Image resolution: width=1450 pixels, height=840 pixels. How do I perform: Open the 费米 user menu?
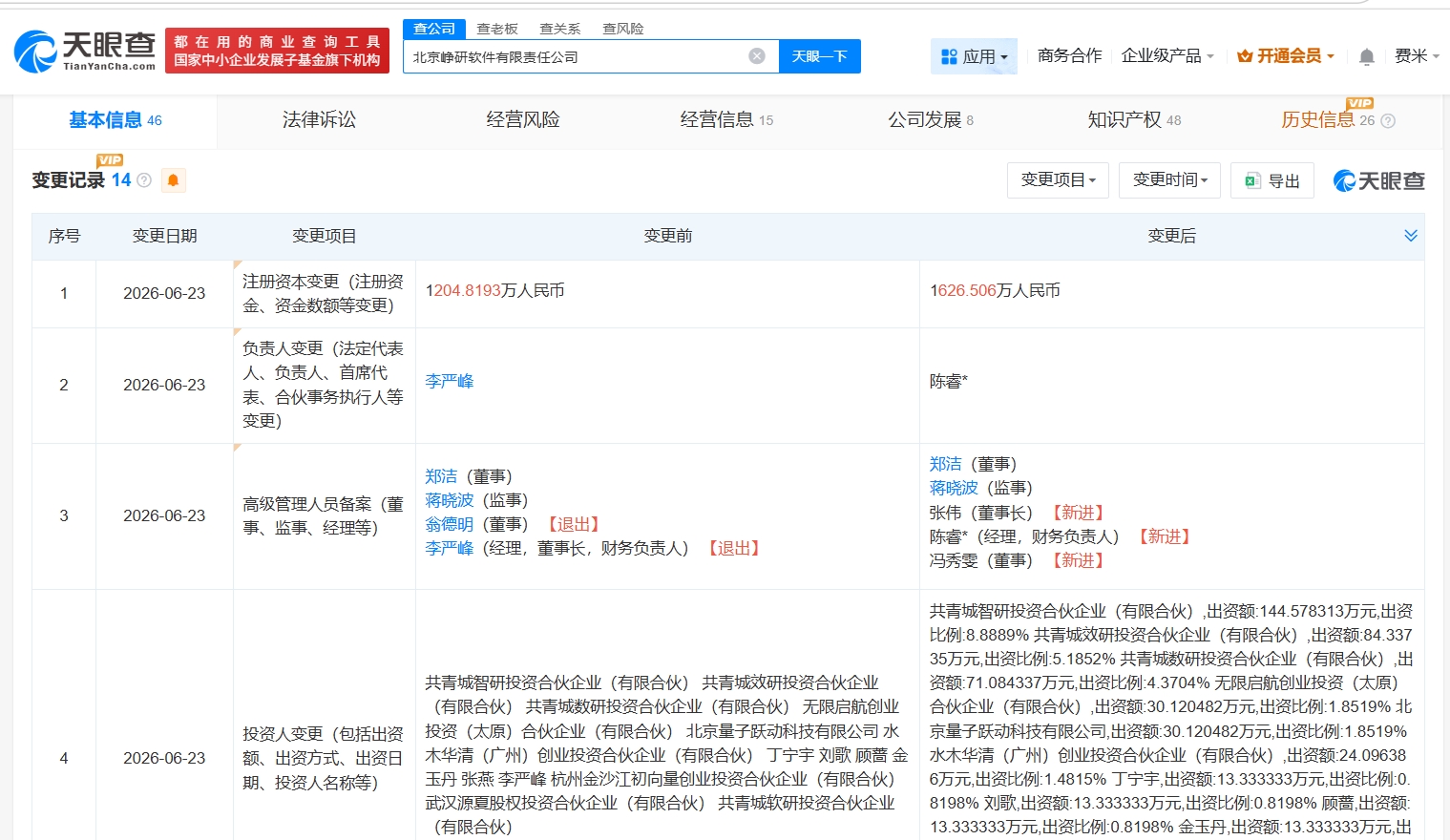tap(1417, 56)
